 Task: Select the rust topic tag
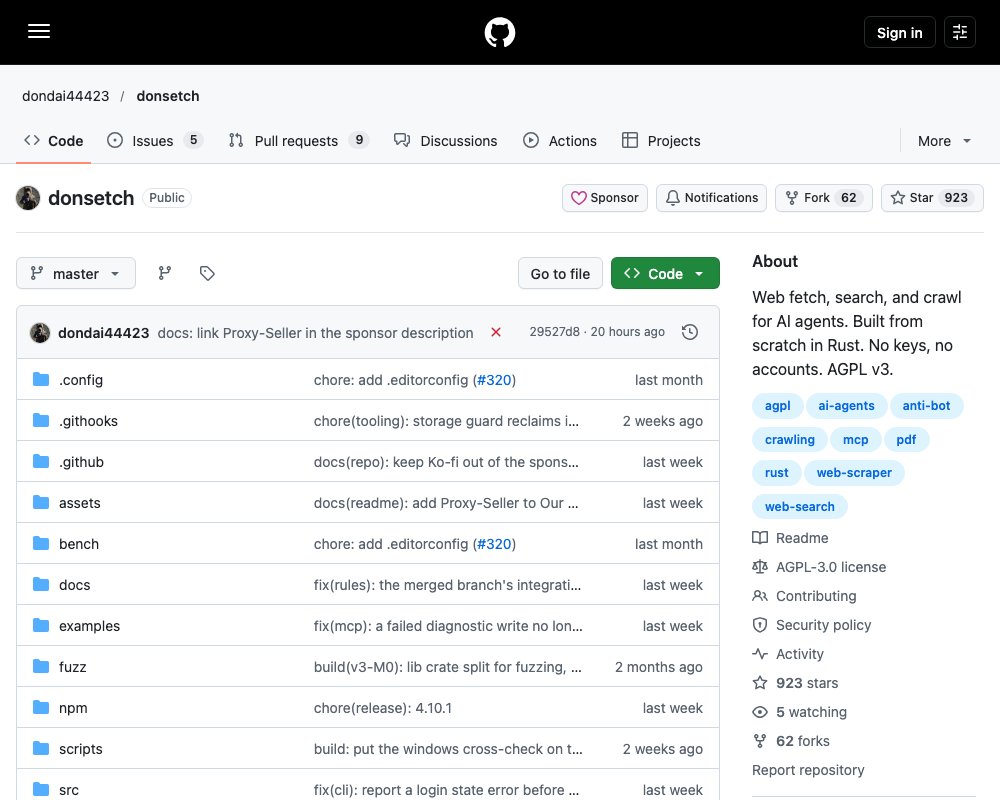coord(776,473)
